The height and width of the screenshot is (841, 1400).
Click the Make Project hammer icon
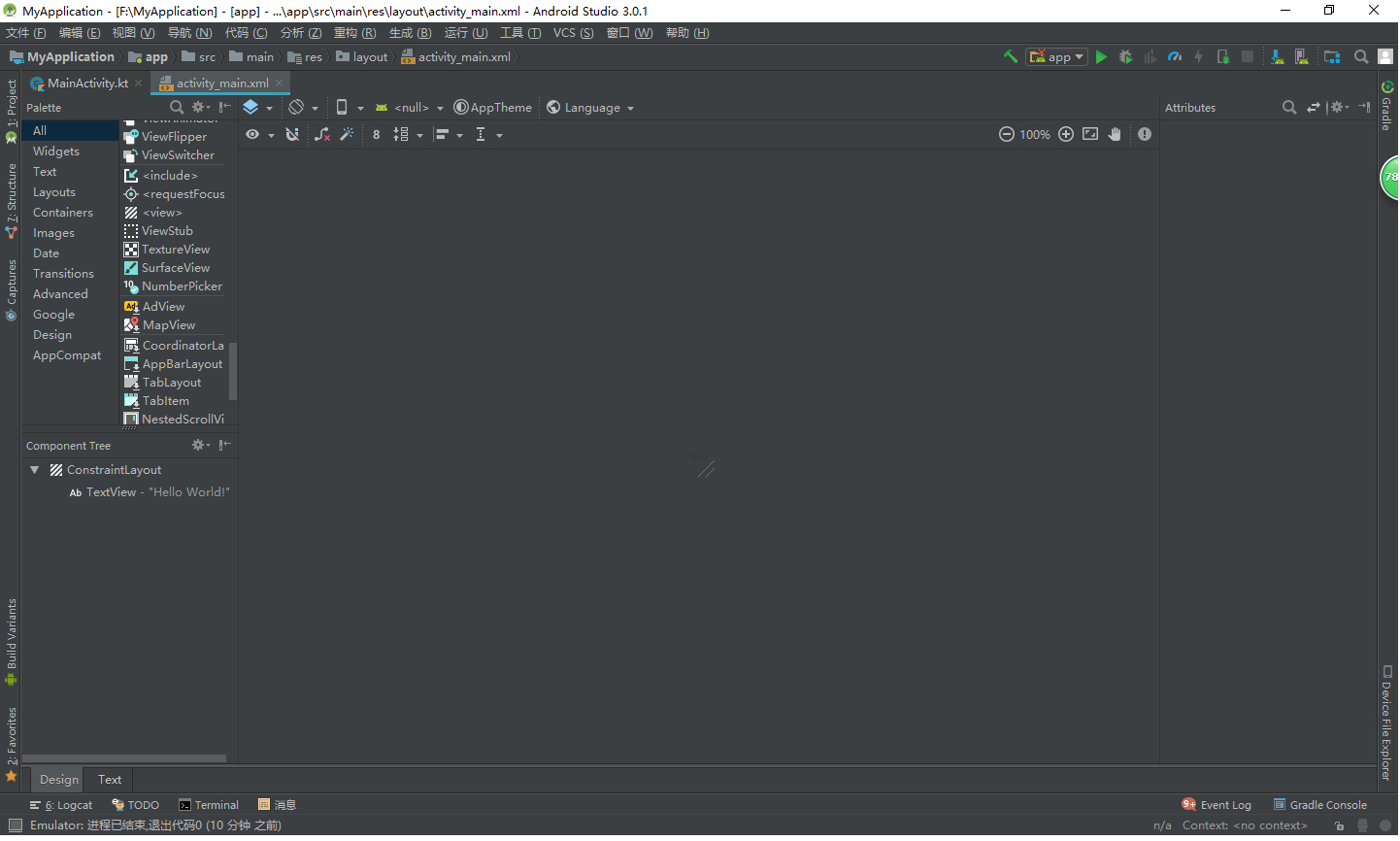click(x=1011, y=57)
